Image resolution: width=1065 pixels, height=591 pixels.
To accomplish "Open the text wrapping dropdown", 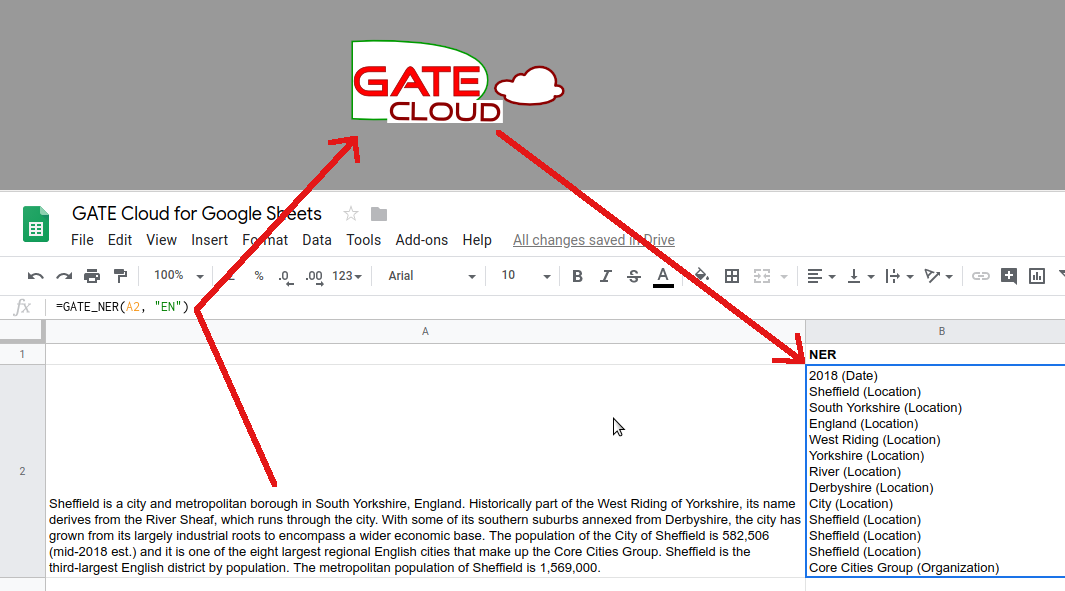I will (x=899, y=276).
